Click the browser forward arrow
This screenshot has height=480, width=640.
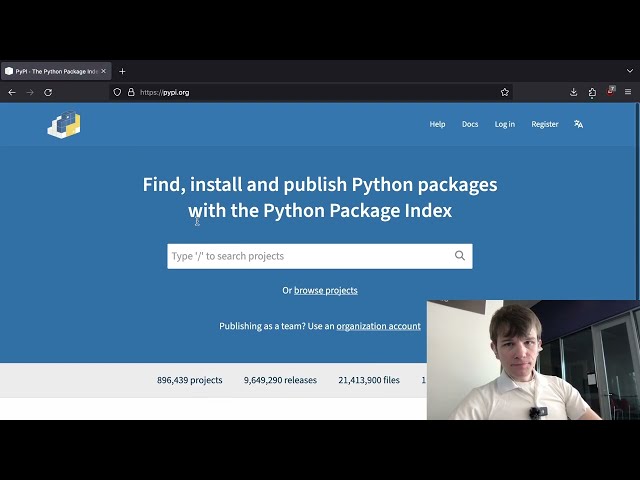pos(30,92)
